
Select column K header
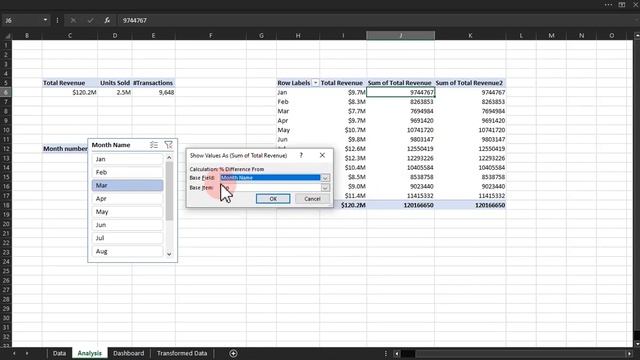pyautogui.click(x=470, y=36)
